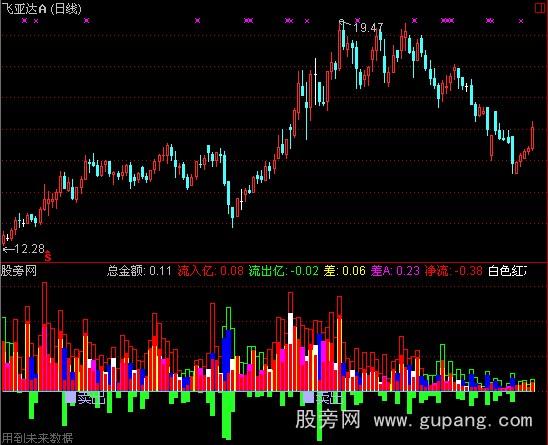Click the 股旁网 indicator name label
Viewport: 548px width, 445px height.
click(x=19, y=271)
